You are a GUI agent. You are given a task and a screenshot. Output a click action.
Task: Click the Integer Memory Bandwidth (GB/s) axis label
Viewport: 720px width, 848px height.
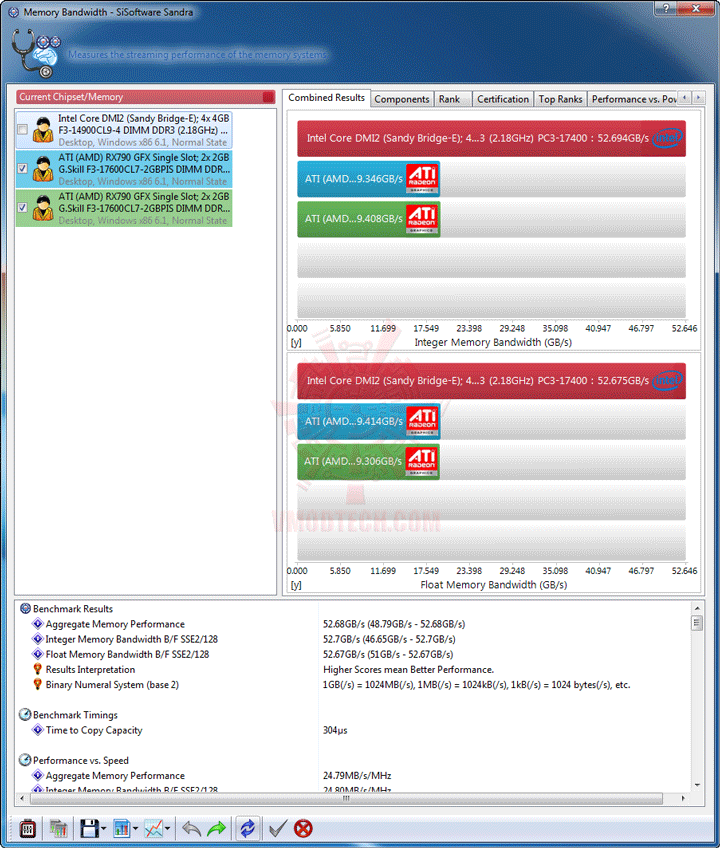tap(493, 342)
